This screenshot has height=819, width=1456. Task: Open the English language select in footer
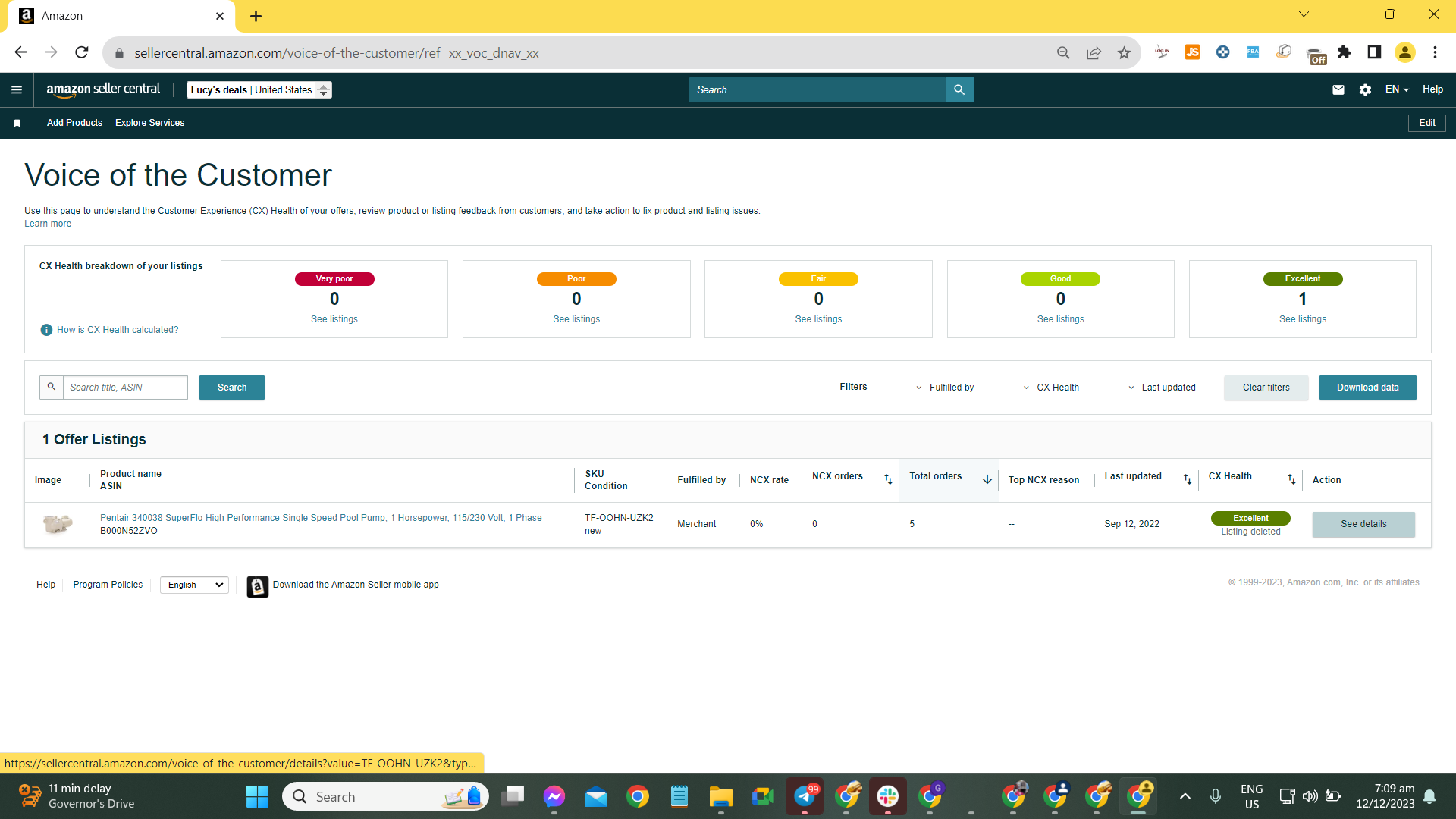194,585
